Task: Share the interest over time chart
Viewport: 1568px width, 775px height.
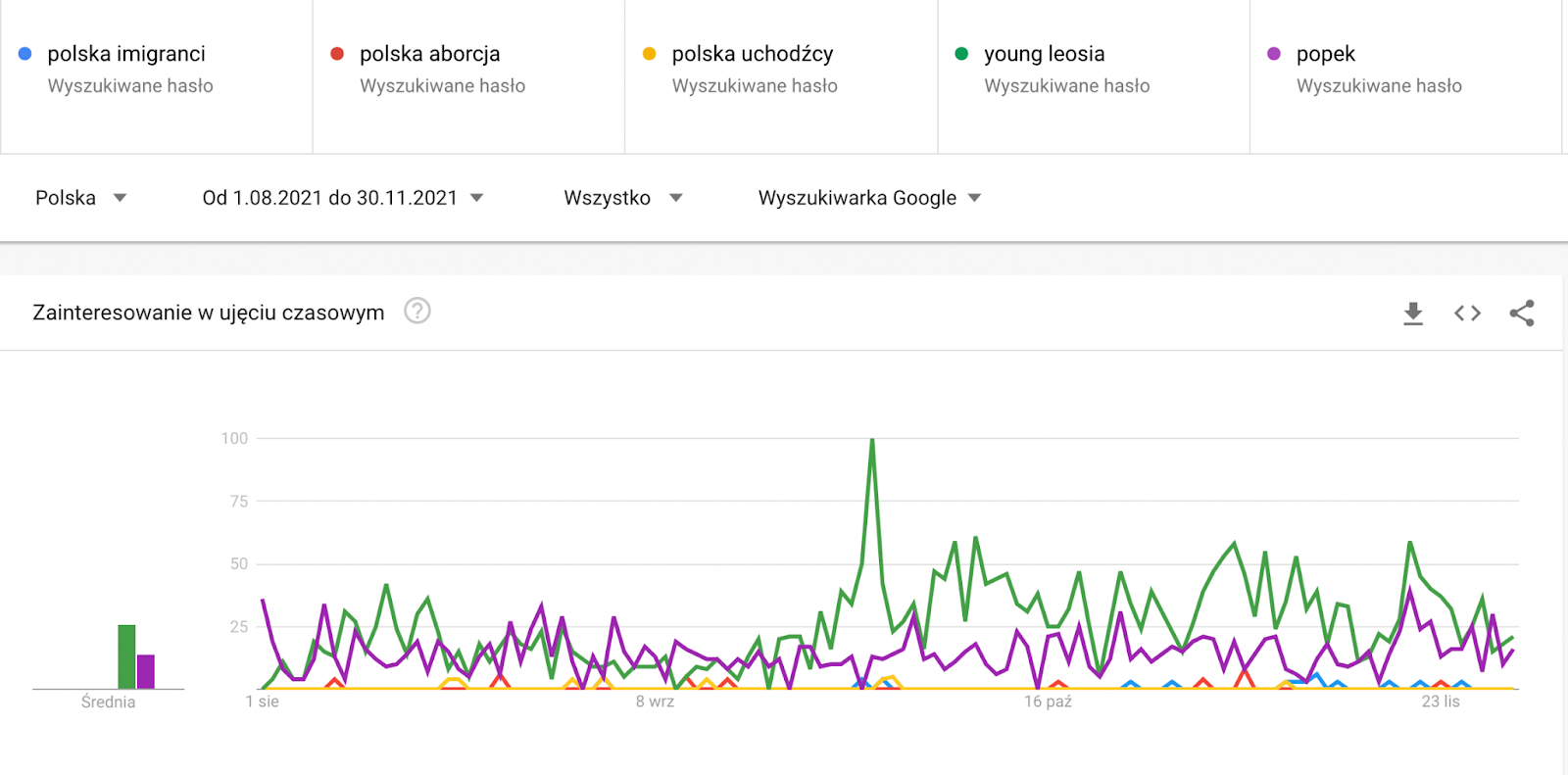Action: 1522,314
